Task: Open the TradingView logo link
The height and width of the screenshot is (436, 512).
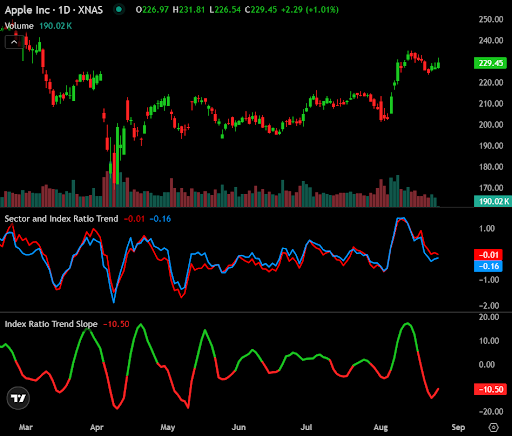Action: (x=18, y=398)
